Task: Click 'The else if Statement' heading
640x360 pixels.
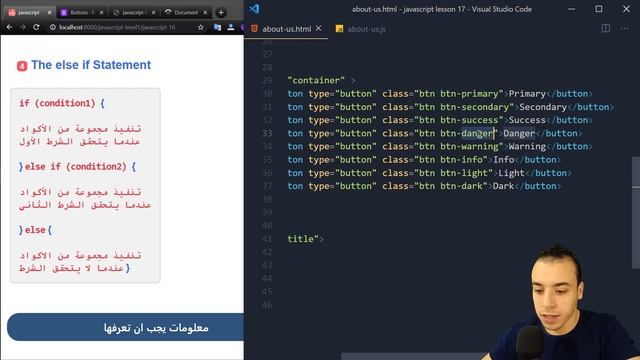Action: pyautogui.click(x=91, y=65)
